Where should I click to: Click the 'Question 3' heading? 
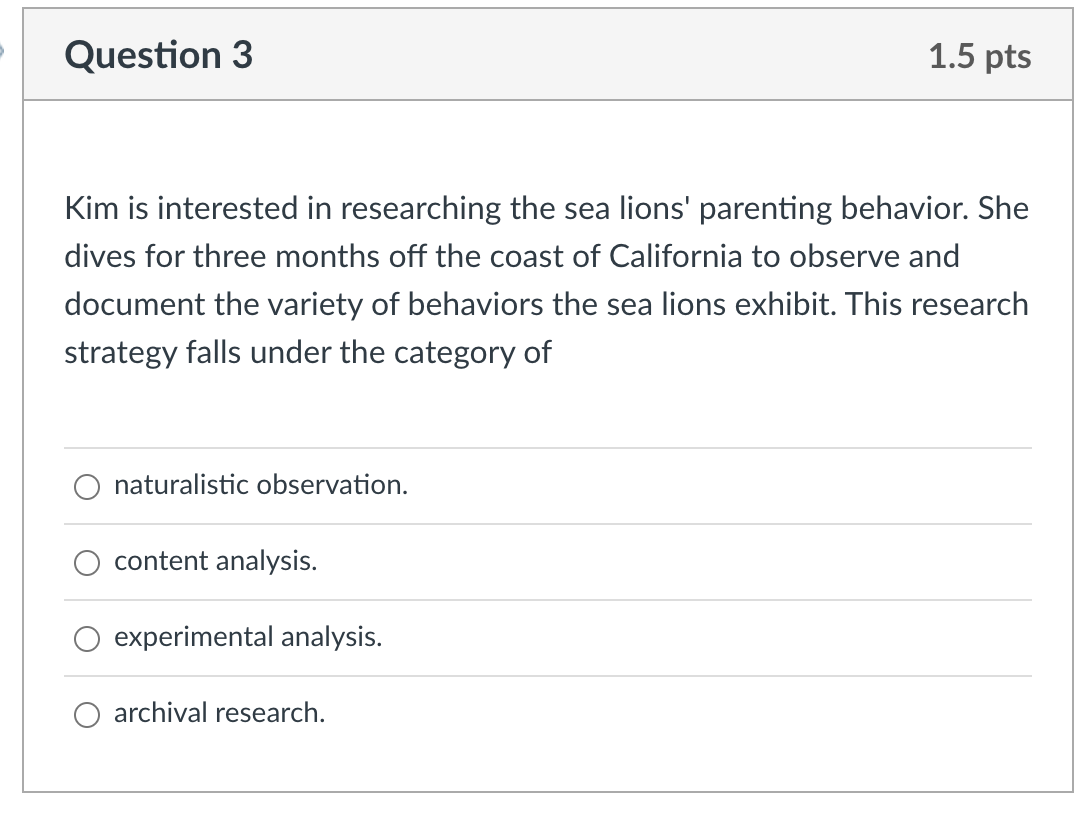click(159, 55)
